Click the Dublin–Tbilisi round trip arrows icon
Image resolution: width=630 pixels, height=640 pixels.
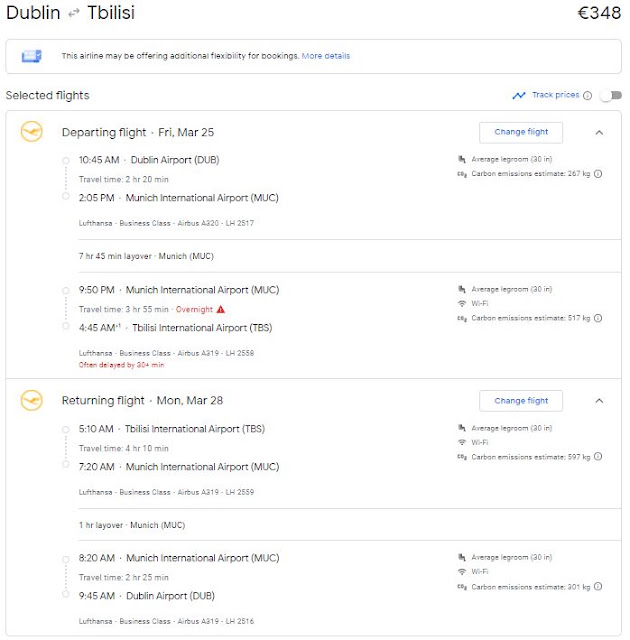[x=74, y=13]
